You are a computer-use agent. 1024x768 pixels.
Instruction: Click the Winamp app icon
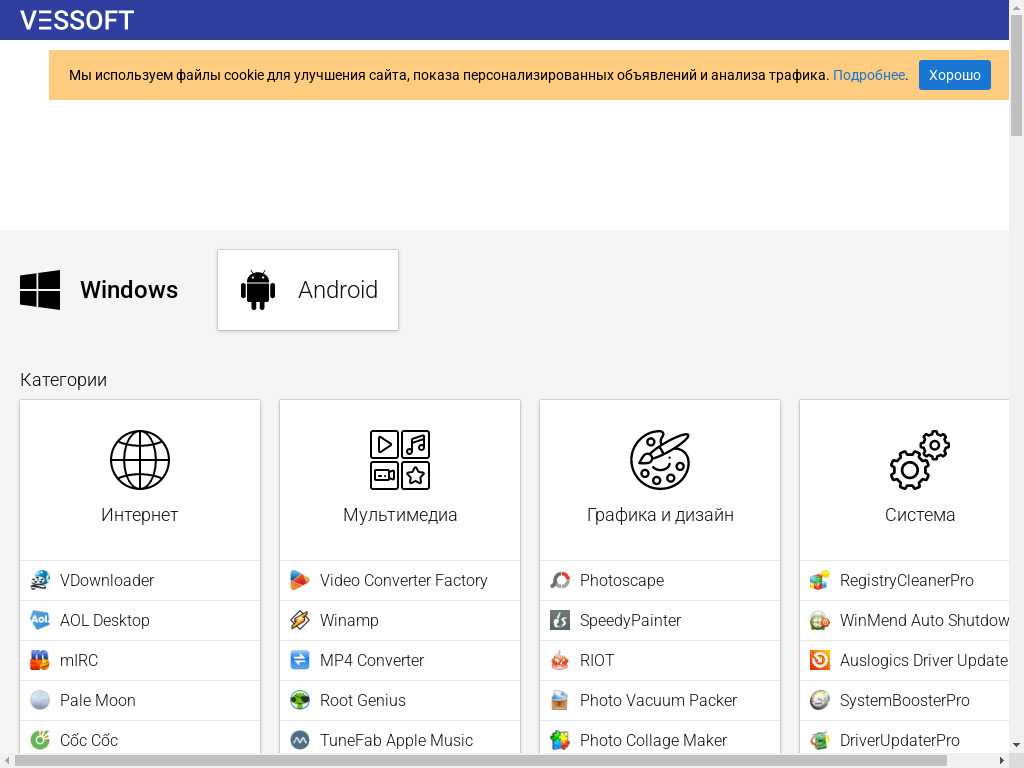[x=300, y=620]
